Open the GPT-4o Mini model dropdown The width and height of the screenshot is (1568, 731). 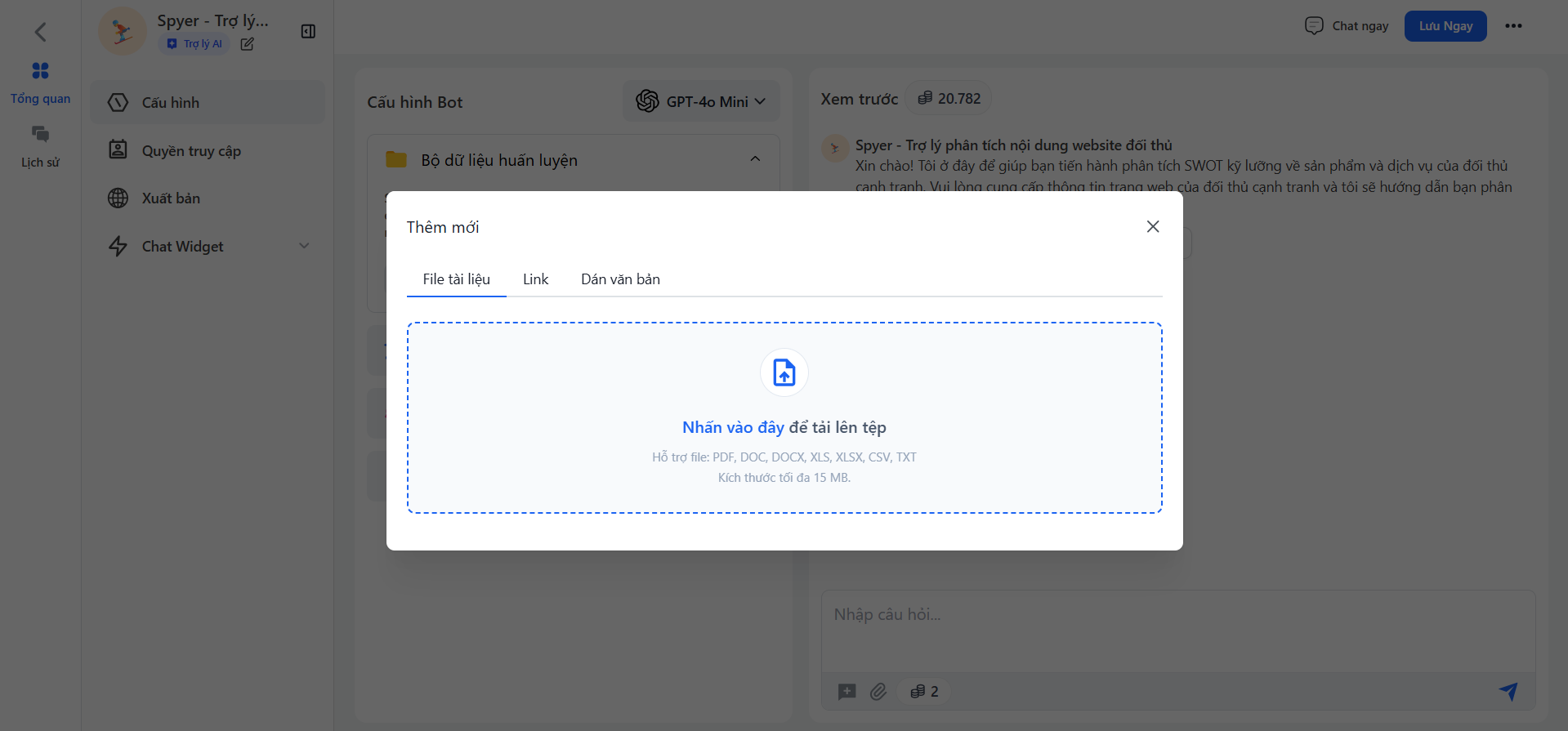point(701,101)
